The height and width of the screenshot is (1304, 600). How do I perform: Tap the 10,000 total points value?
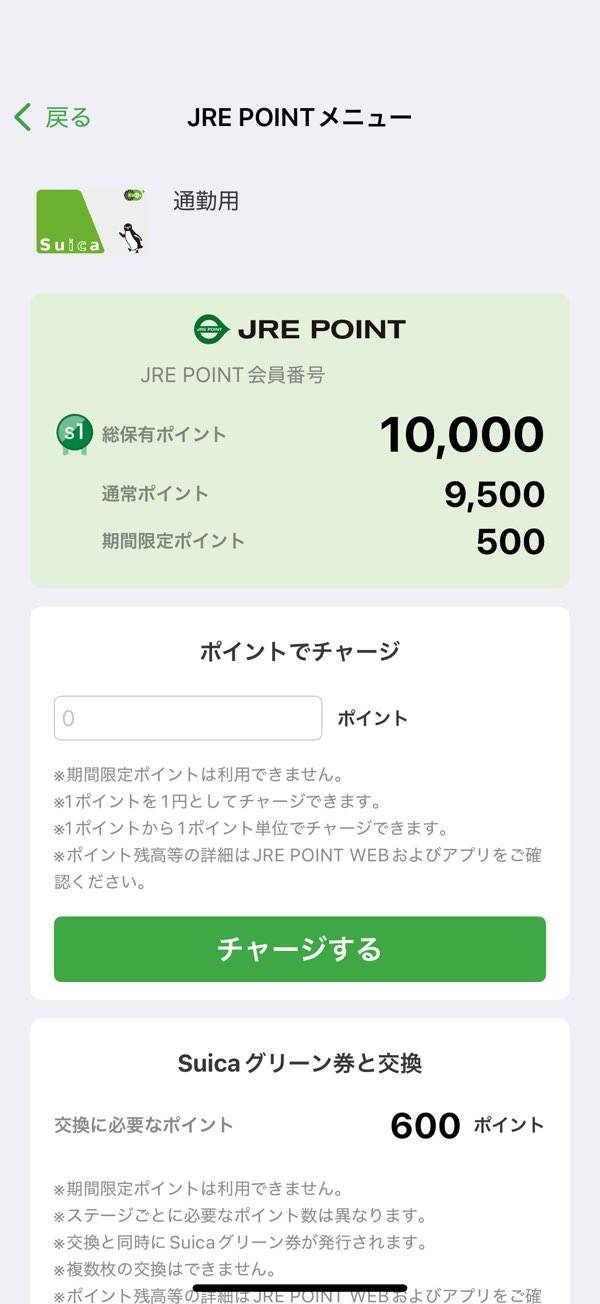(461, 435)
